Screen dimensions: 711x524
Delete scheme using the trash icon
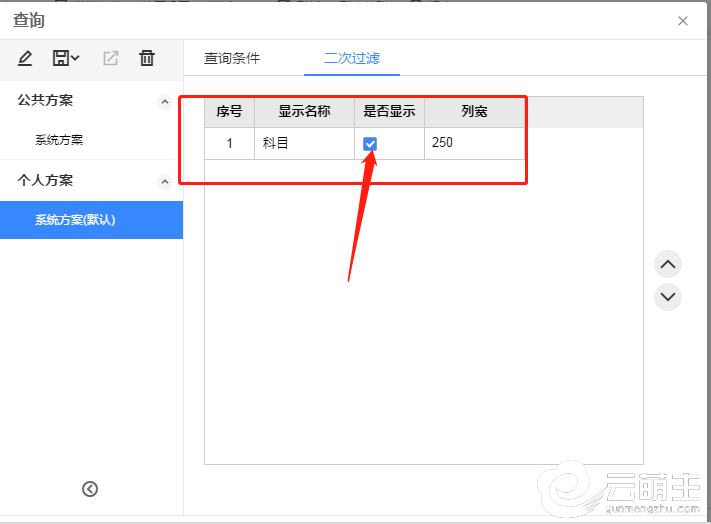click(147, 58)
